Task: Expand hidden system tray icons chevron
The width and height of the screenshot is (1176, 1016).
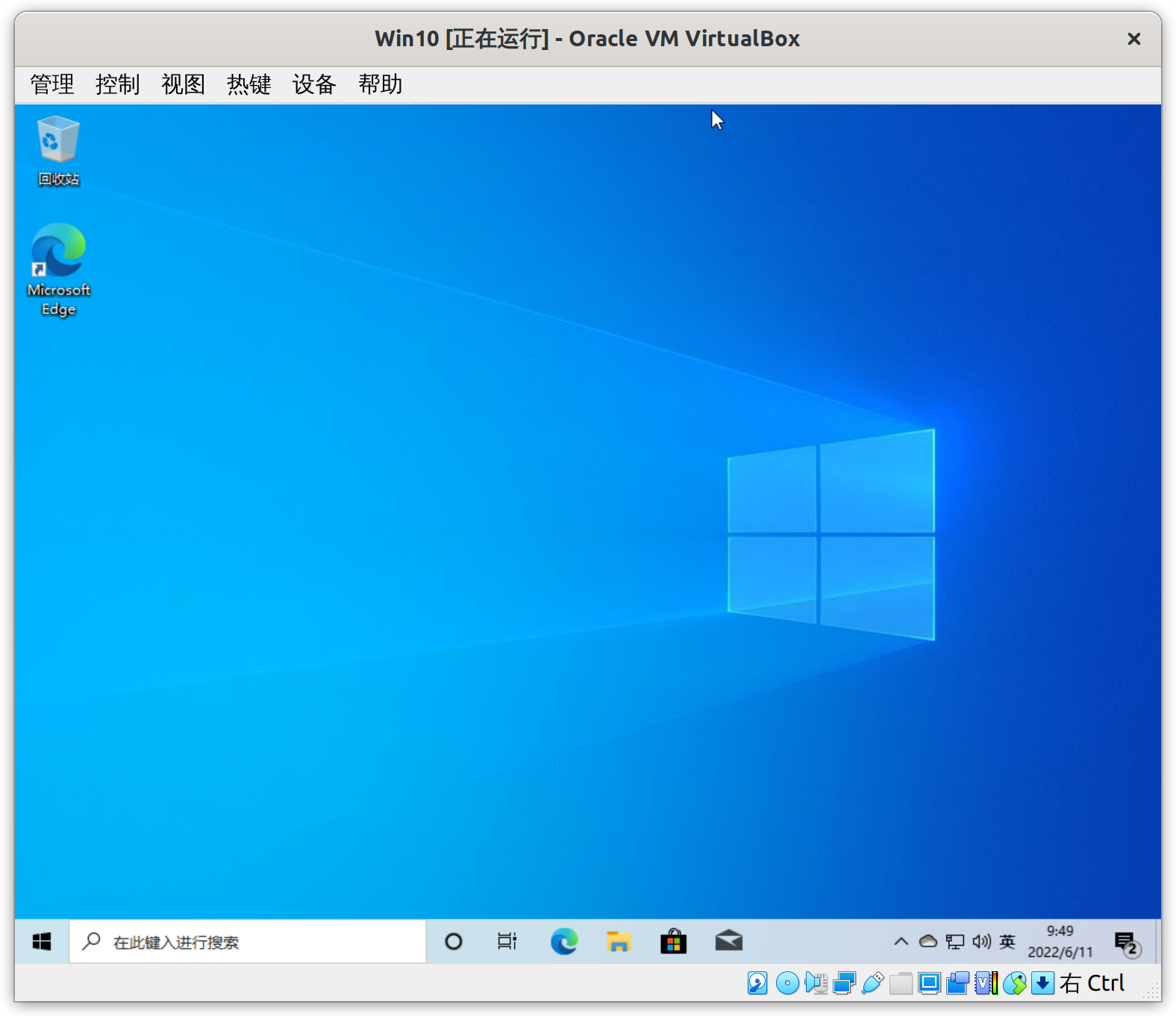Action: pyautogui.click(x=901, y=941)
